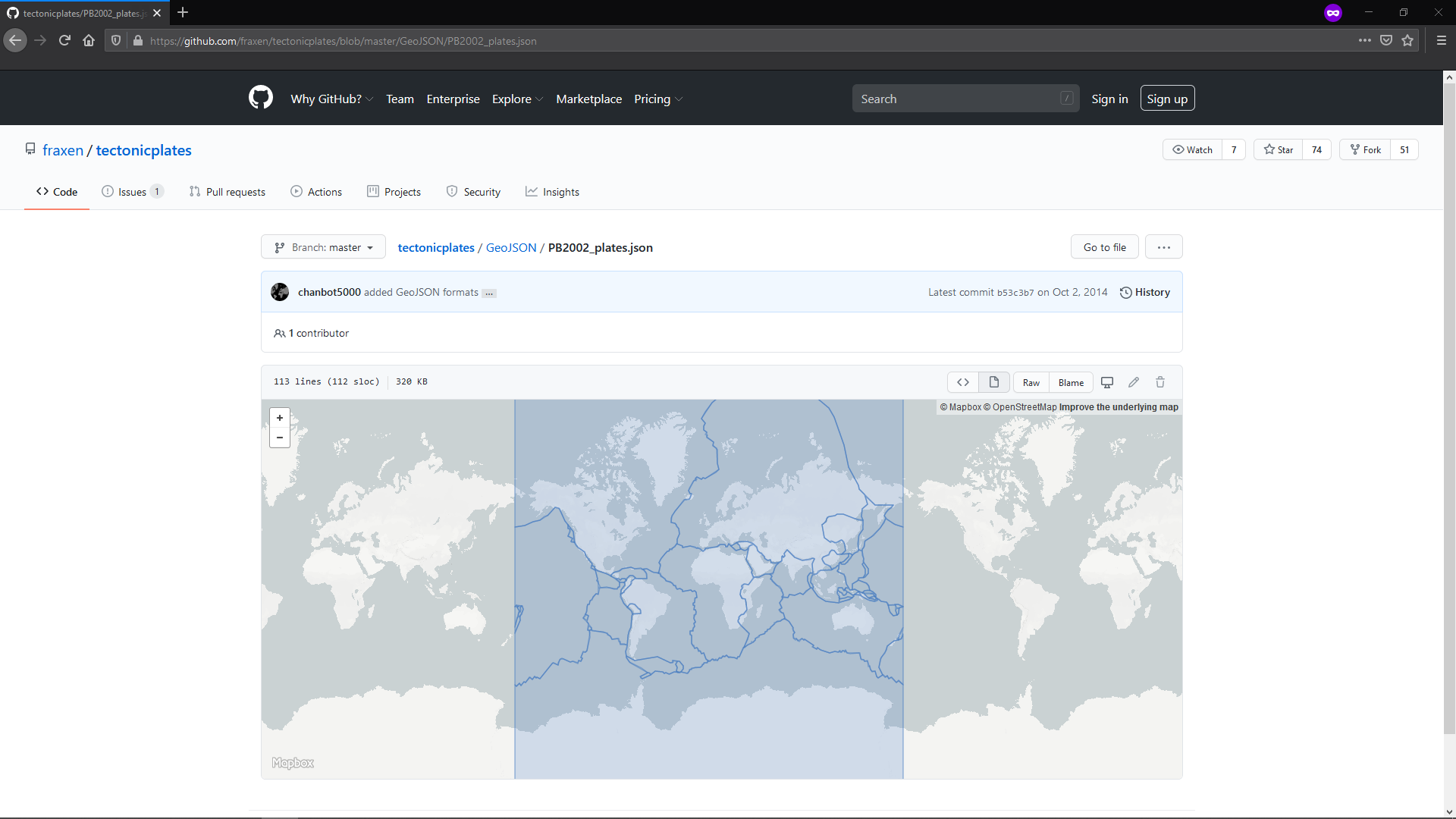The width and height of the screenshot is (1456, 819).
Task: Click the browser reload icon
Action: point(64,41)
